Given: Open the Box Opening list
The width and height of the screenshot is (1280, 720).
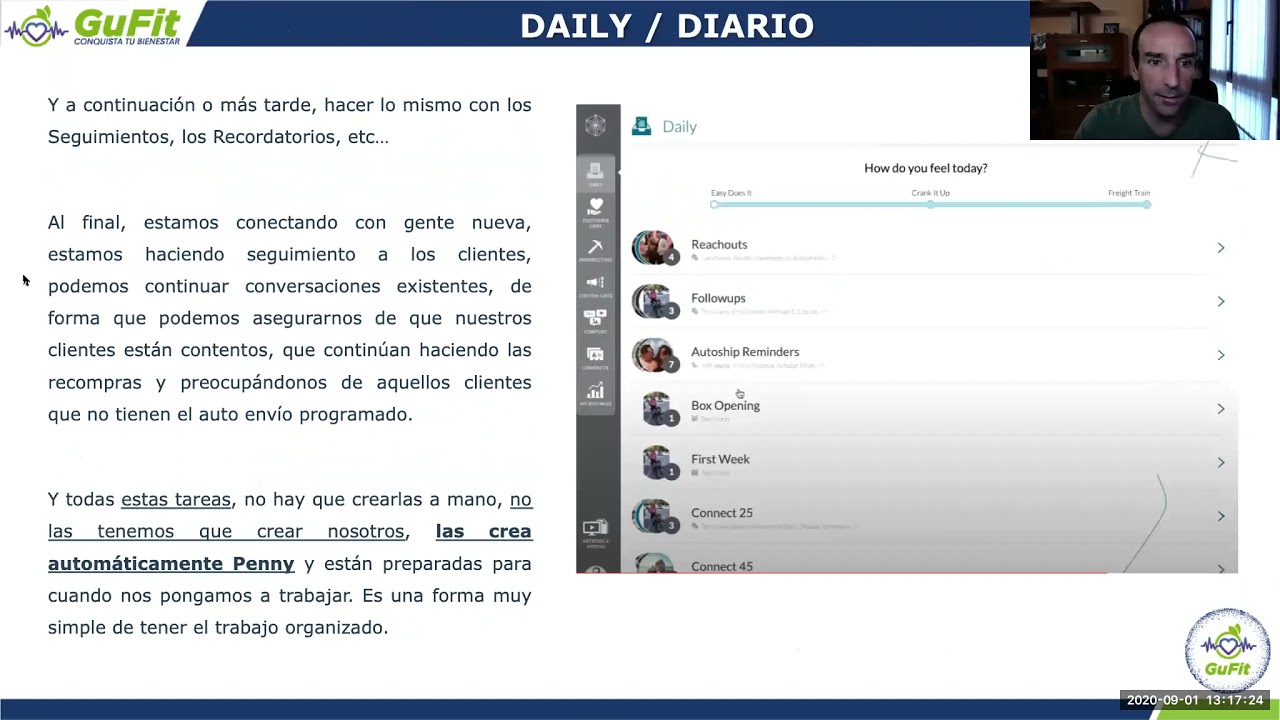Looking at the screenshot, I should pyautogui.click(x=932, y=409).
